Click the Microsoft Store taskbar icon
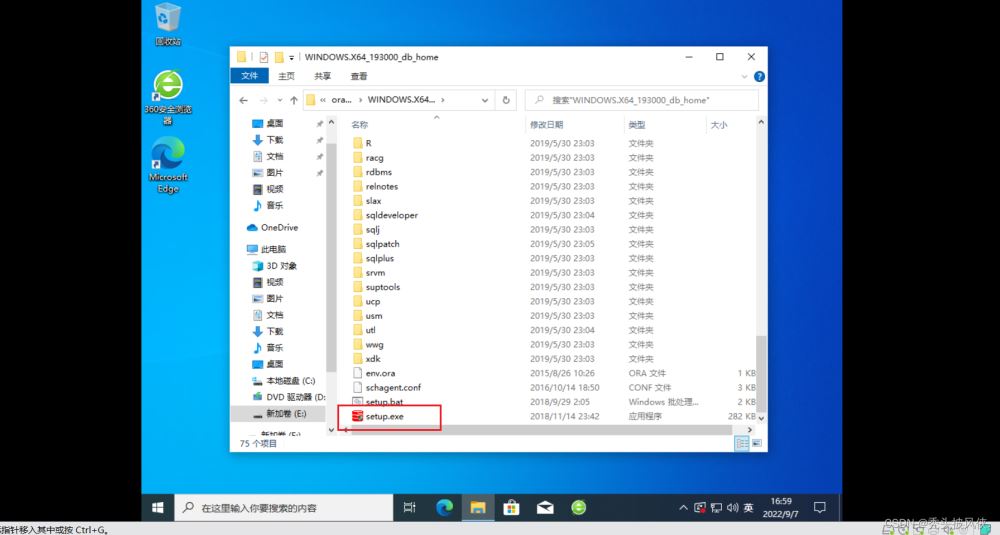Screen dimensions: 1000x535 pyautogui.click(x=511, y=508)
